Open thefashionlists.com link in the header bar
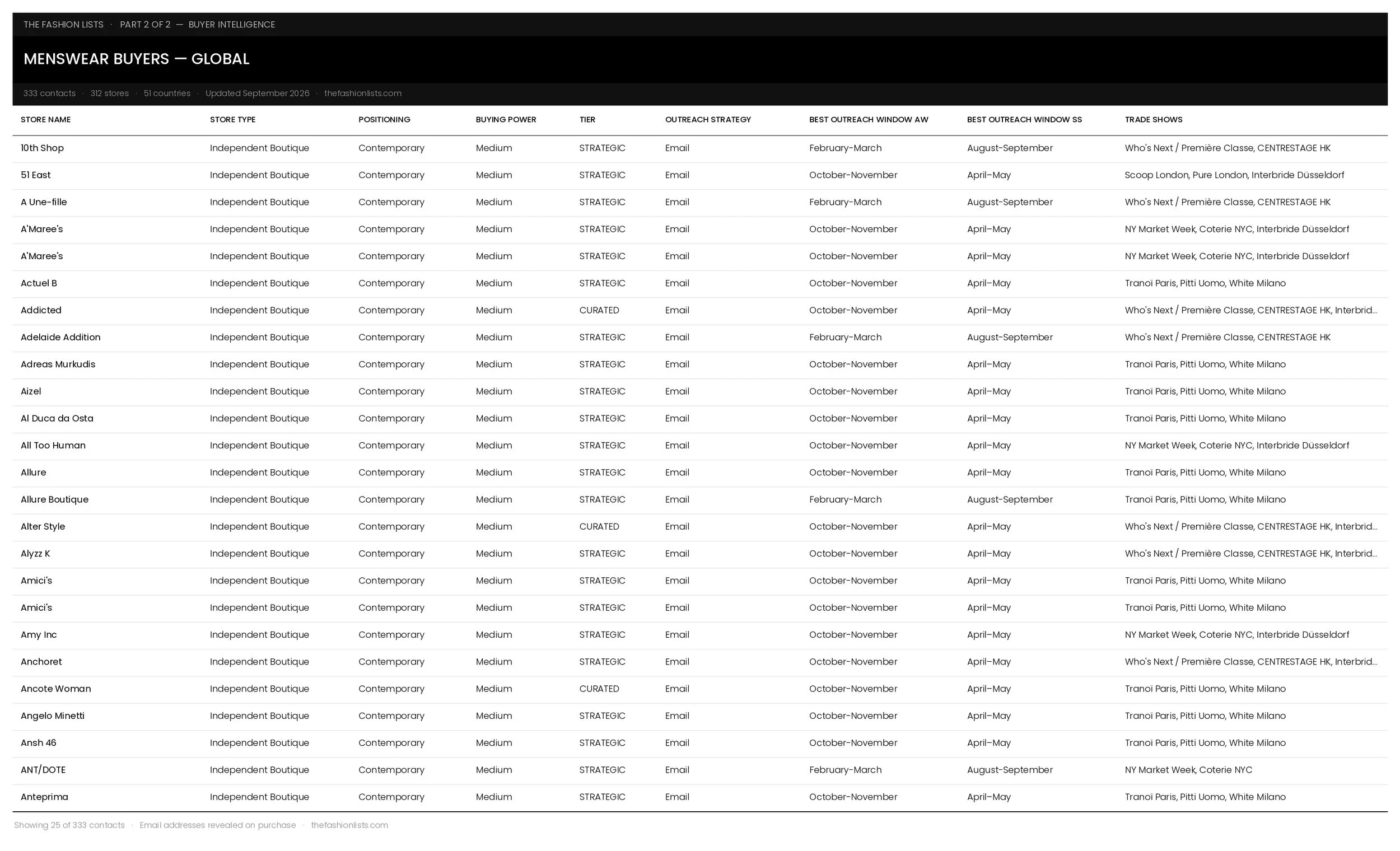 pyautogui.click(x=362, y=93)
